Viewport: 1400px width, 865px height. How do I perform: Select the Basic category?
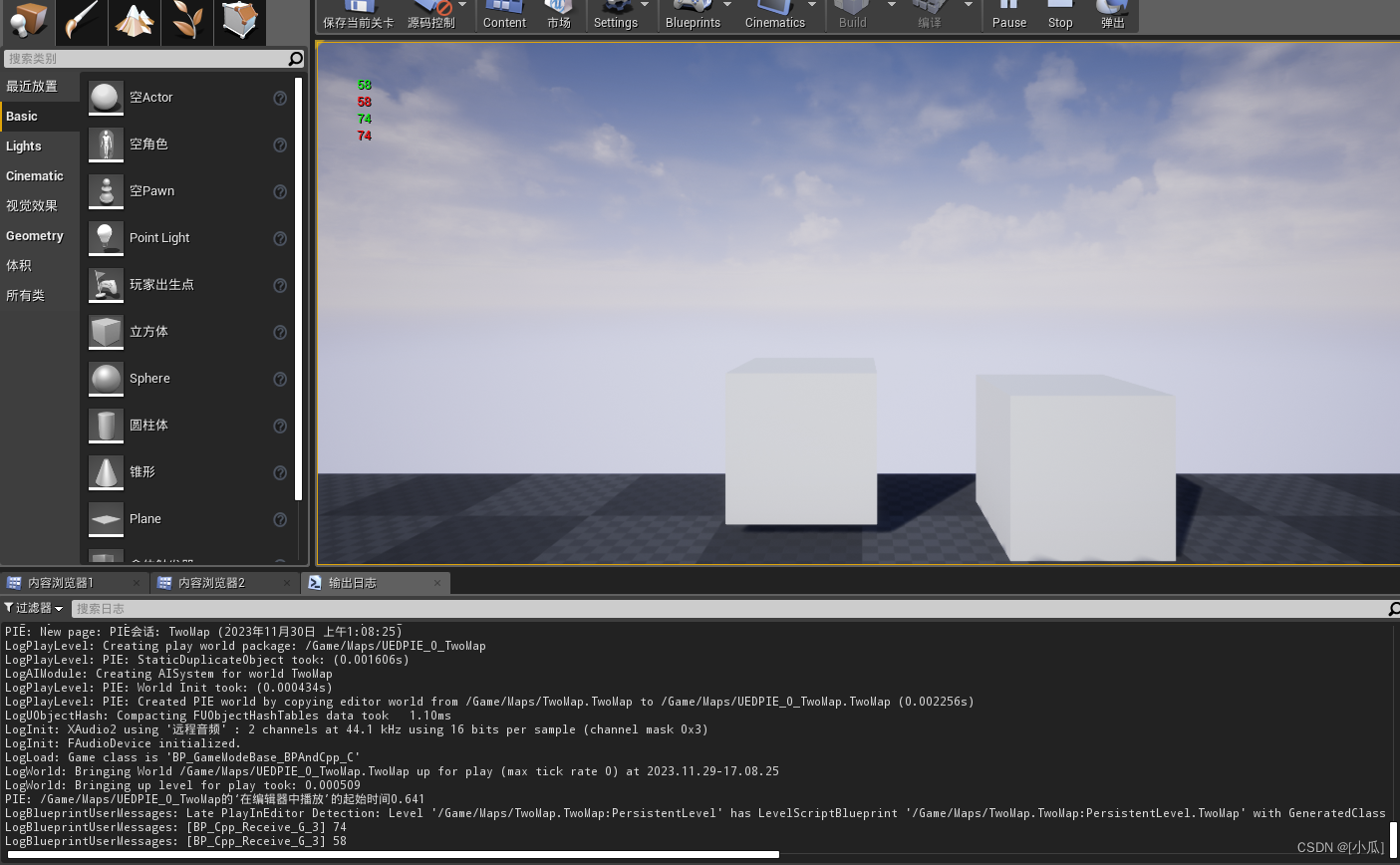40,117
